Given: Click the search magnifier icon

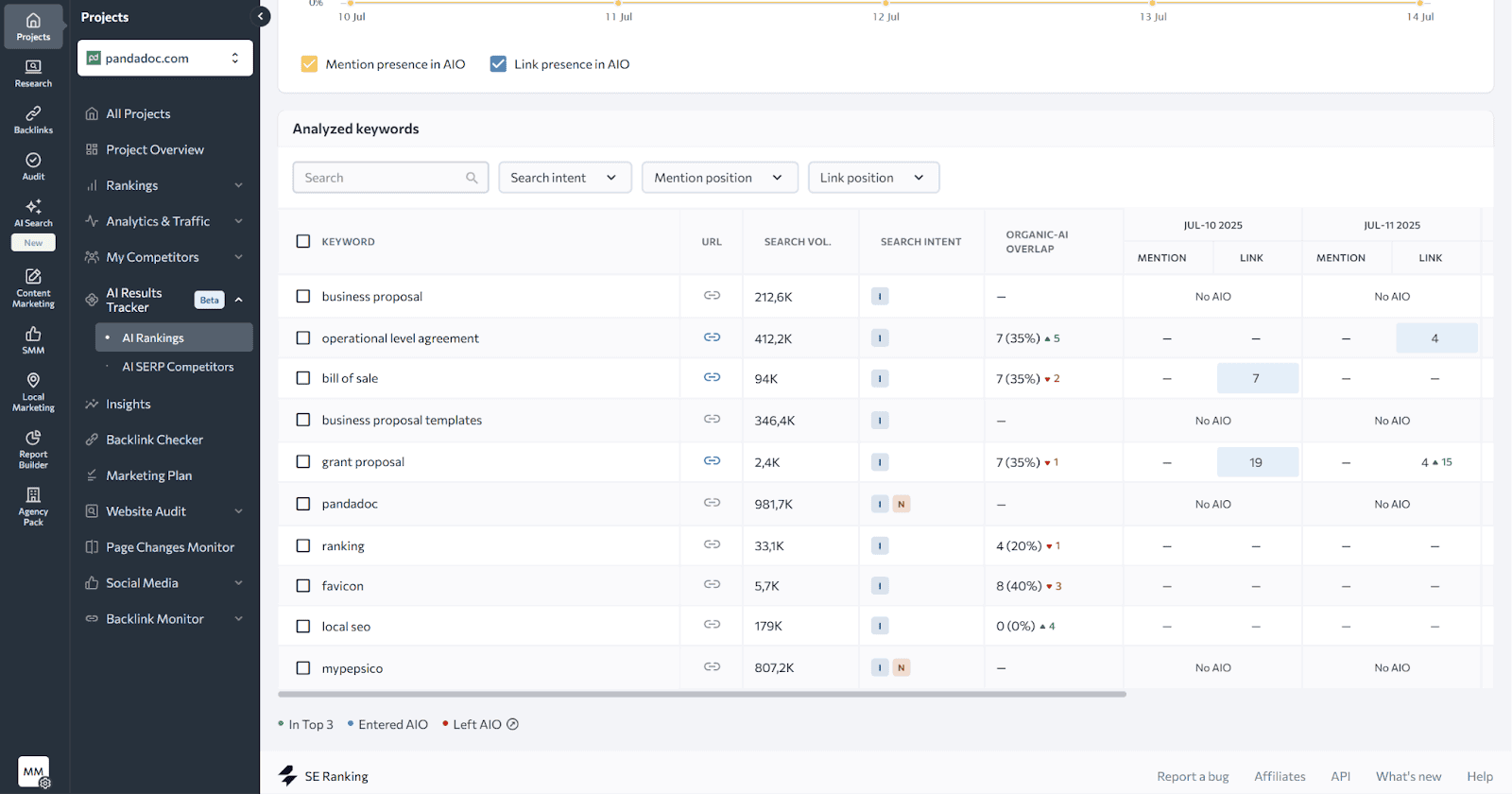Looking at the screenshot, I should pos(472,178).
